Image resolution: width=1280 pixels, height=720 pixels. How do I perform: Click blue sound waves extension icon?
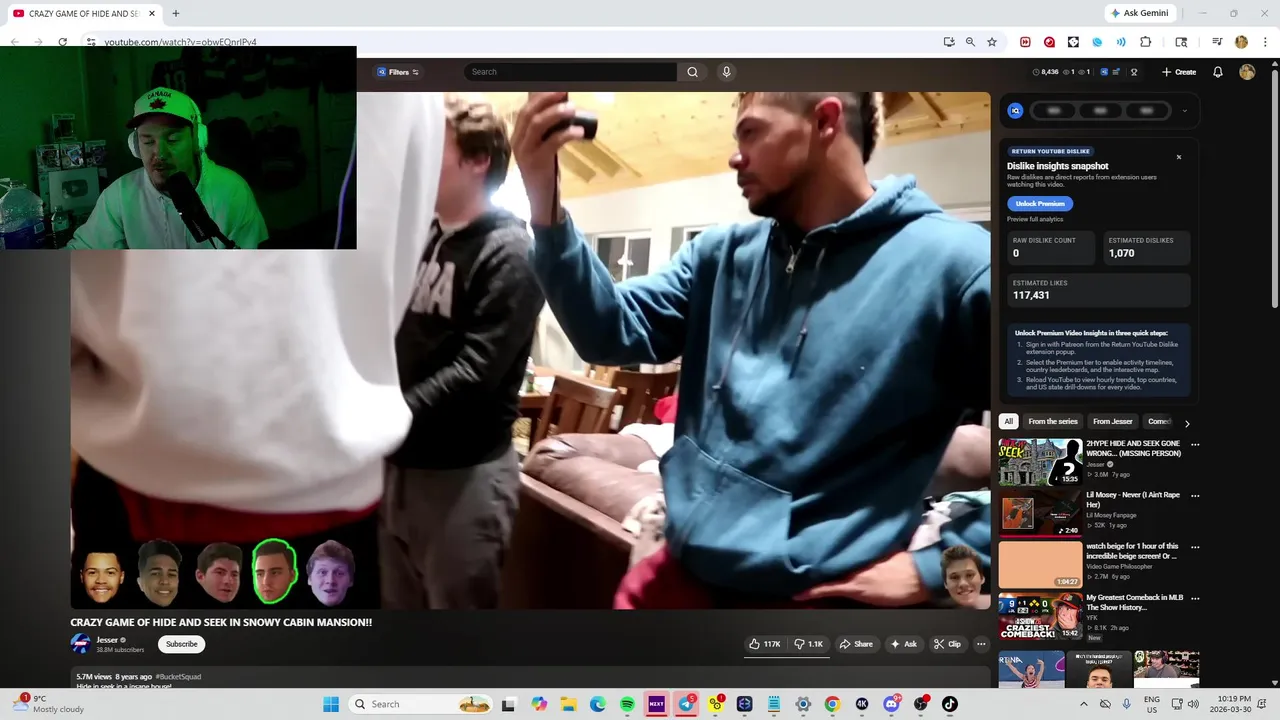pos(1121,42)
